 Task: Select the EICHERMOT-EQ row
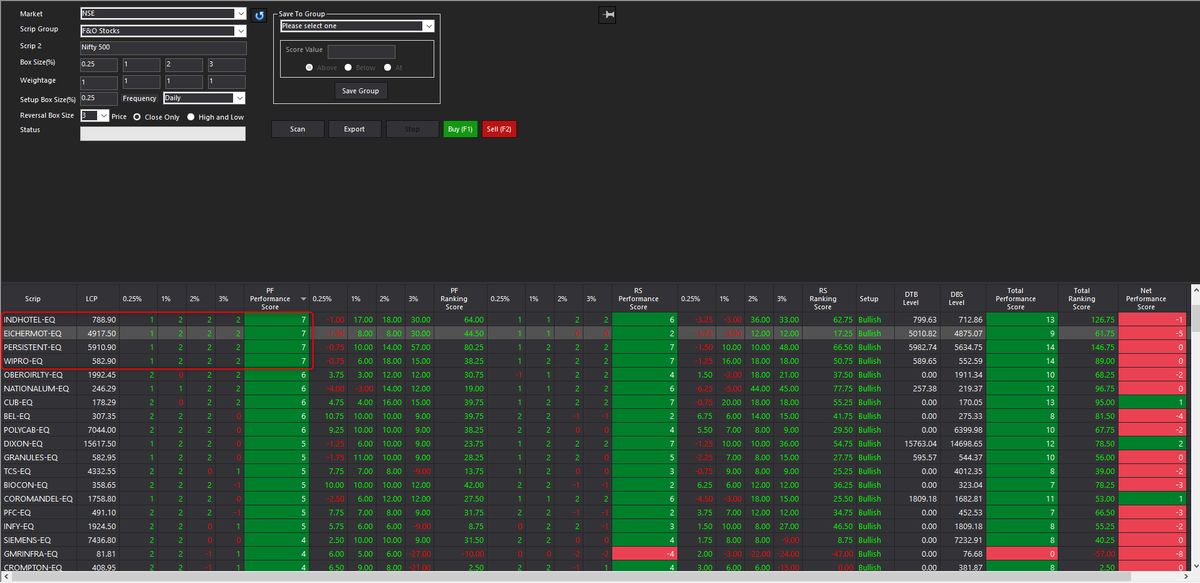[594, 333]
